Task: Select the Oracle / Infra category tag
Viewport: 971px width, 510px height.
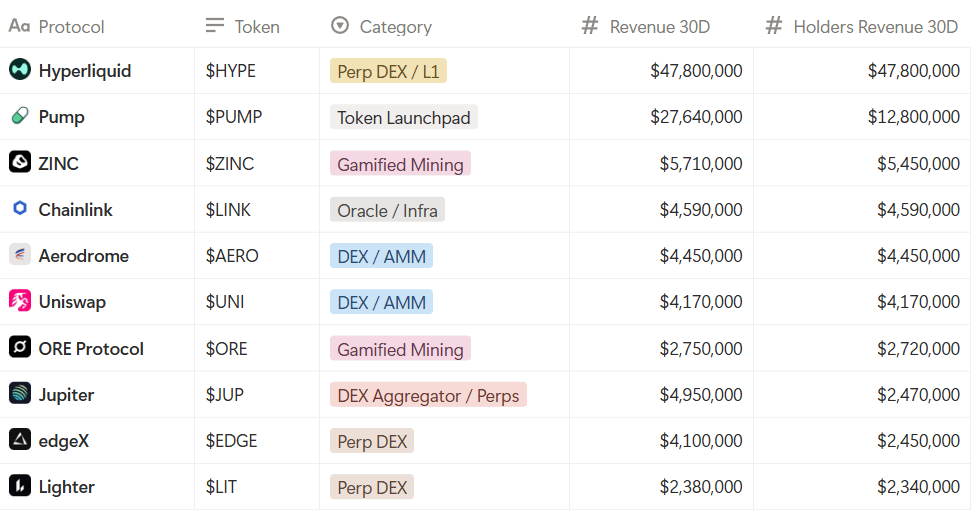Action: point(387,210)
